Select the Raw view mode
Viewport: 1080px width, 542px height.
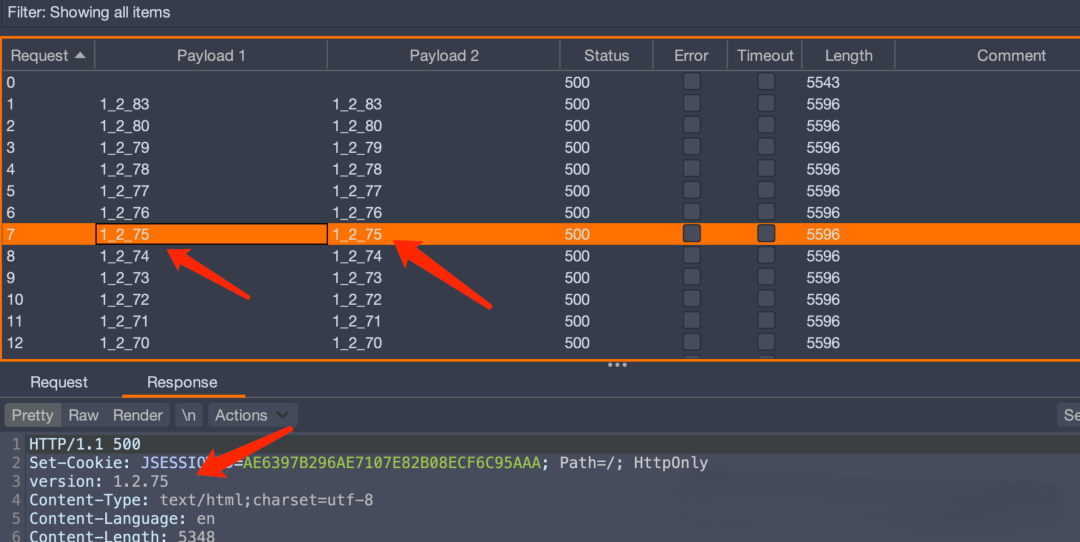(83, 415)
